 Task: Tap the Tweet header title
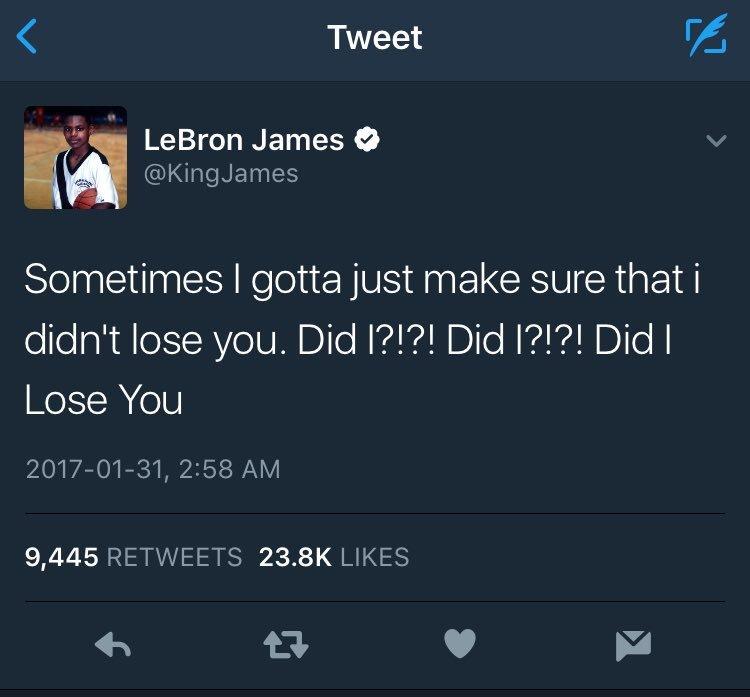pos(375,37)
